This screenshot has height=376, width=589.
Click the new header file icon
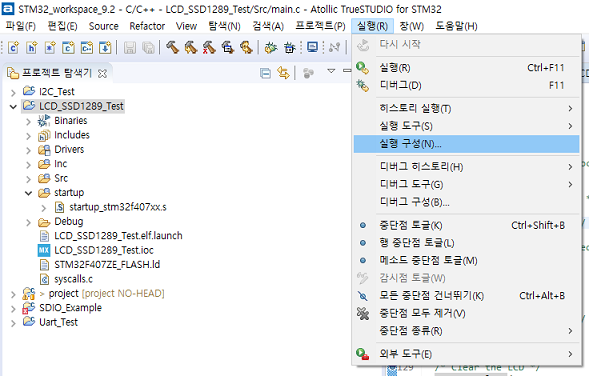coord(32,48)
